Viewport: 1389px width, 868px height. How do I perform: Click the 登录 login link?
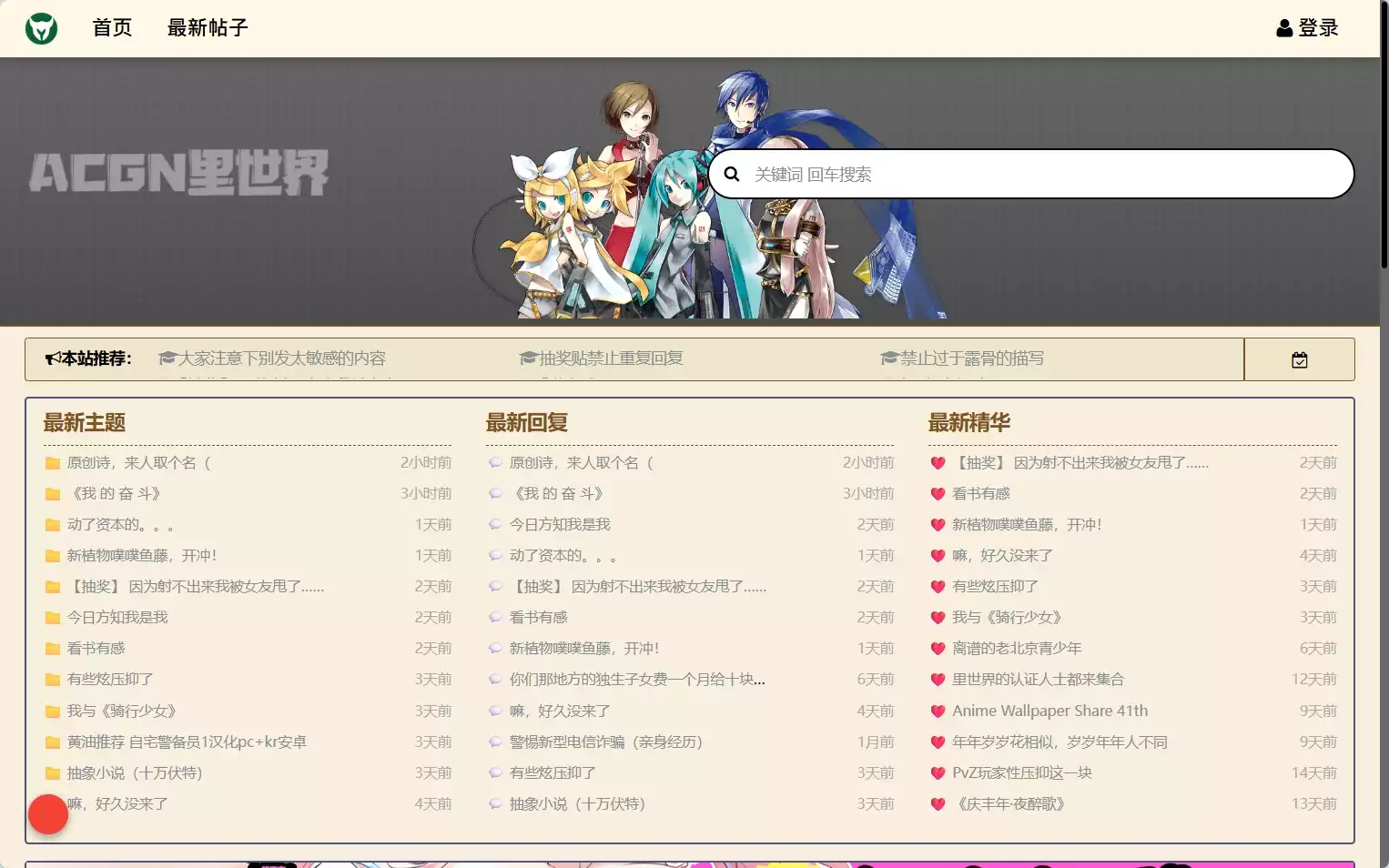tap(1318, 28)
